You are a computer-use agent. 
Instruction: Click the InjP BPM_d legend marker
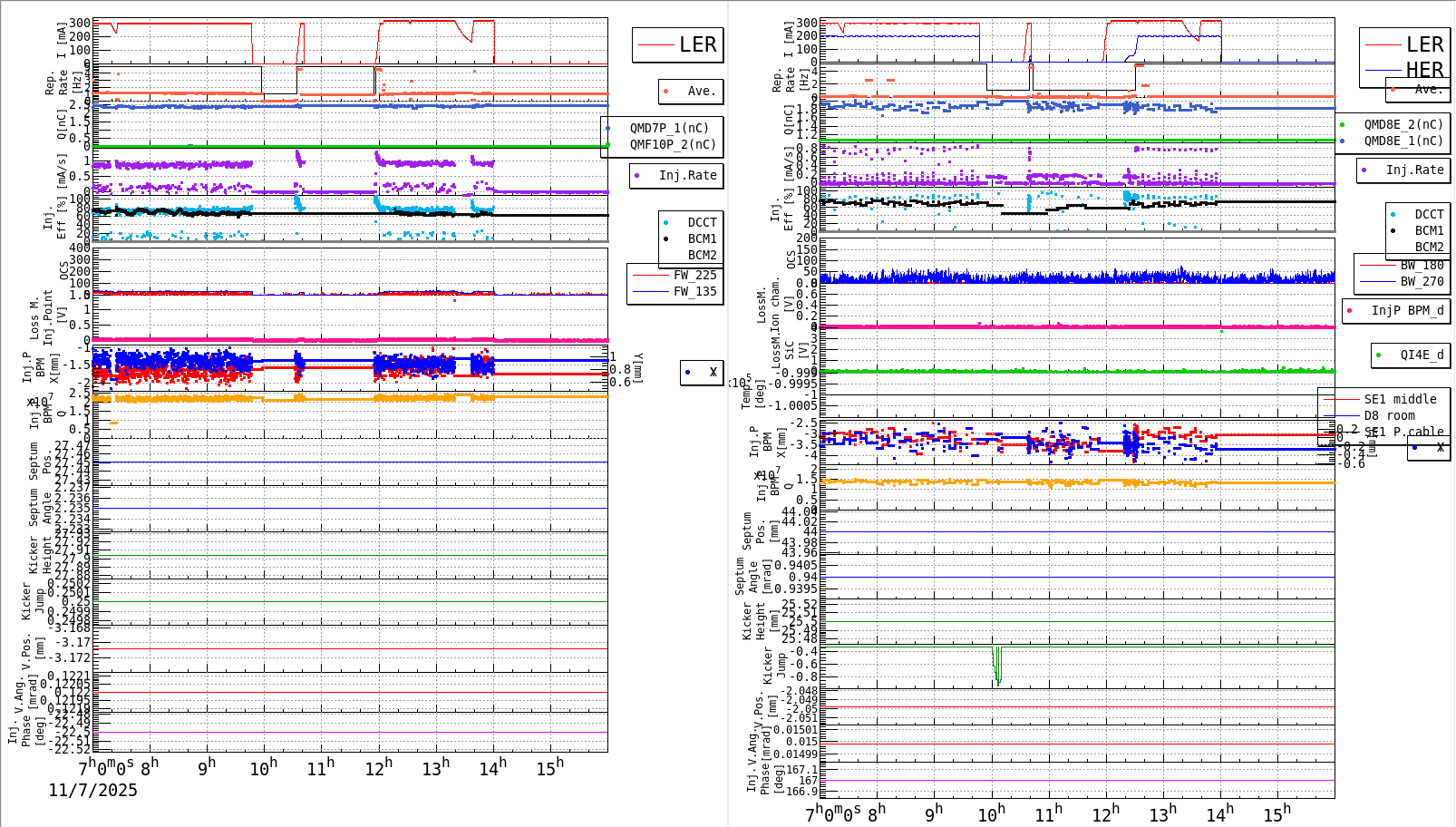[1351, 311]
